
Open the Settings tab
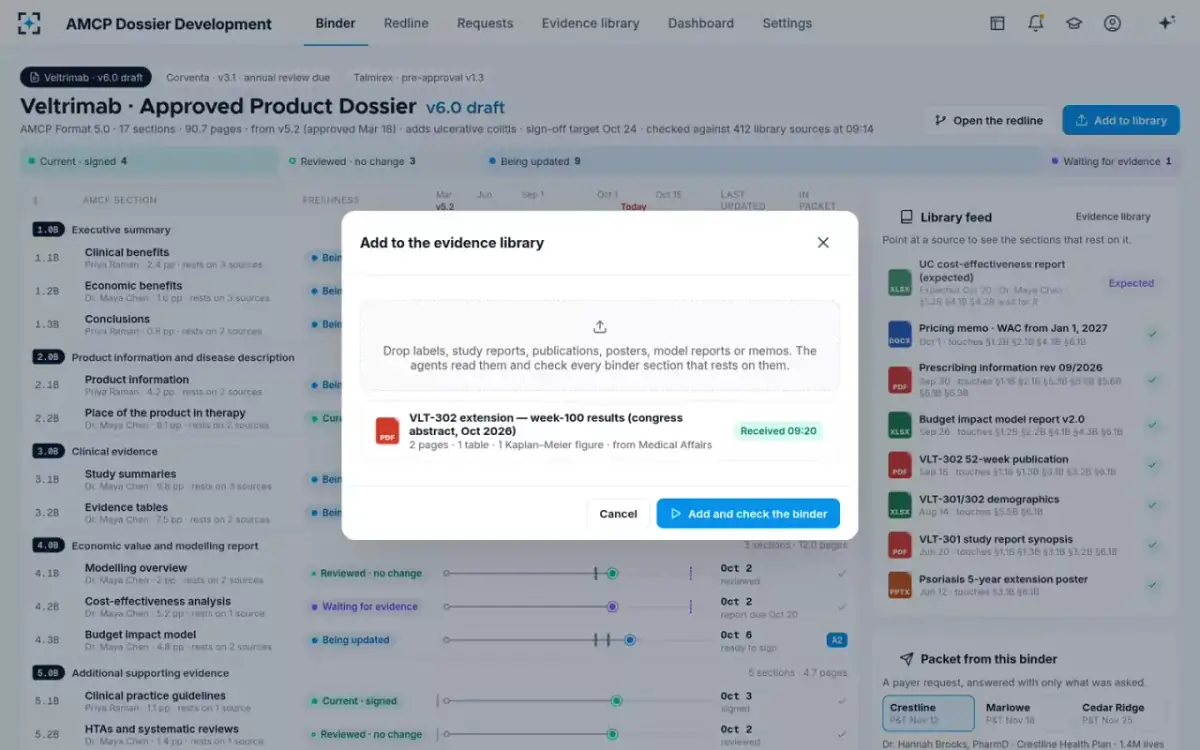787,23
